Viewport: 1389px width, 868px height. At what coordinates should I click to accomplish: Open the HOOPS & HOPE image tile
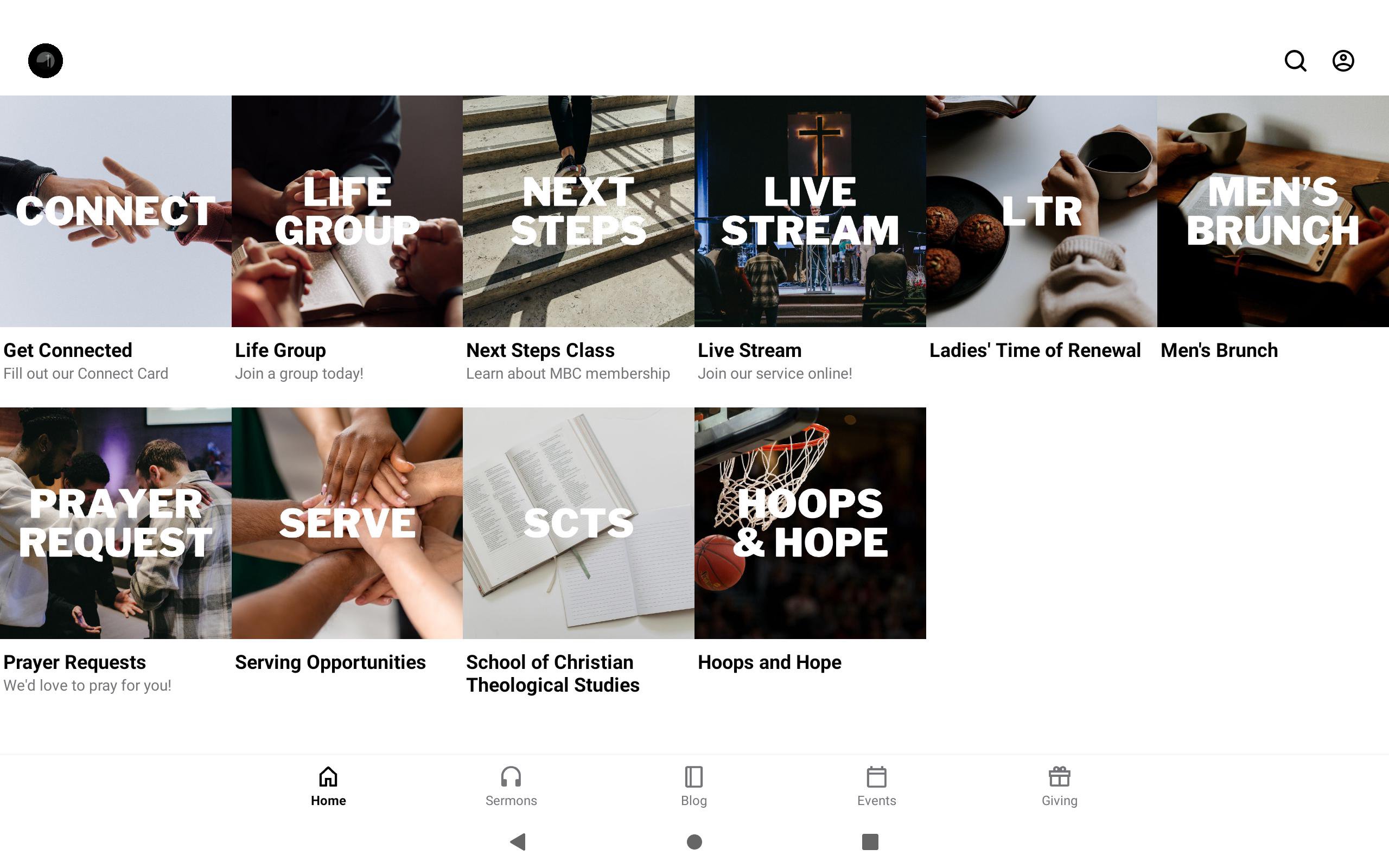click(810, 523)
